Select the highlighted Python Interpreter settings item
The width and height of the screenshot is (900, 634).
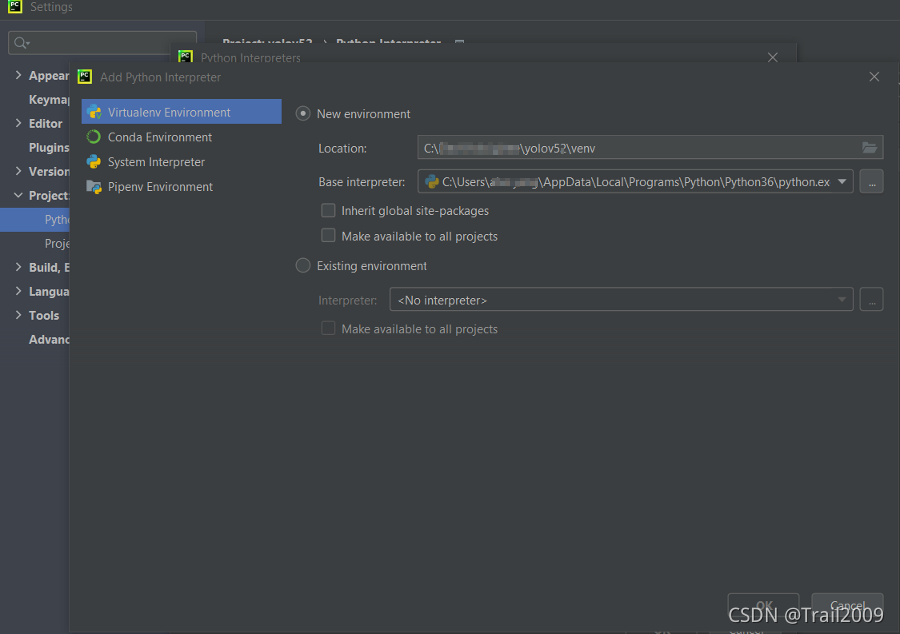pos(35,220)
